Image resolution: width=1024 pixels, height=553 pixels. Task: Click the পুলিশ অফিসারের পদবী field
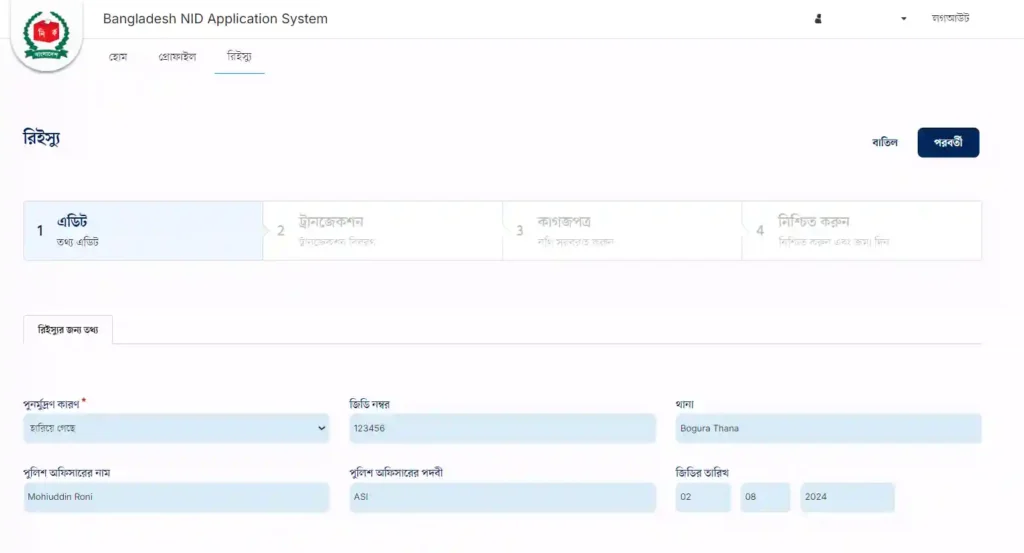click(502, 497)
